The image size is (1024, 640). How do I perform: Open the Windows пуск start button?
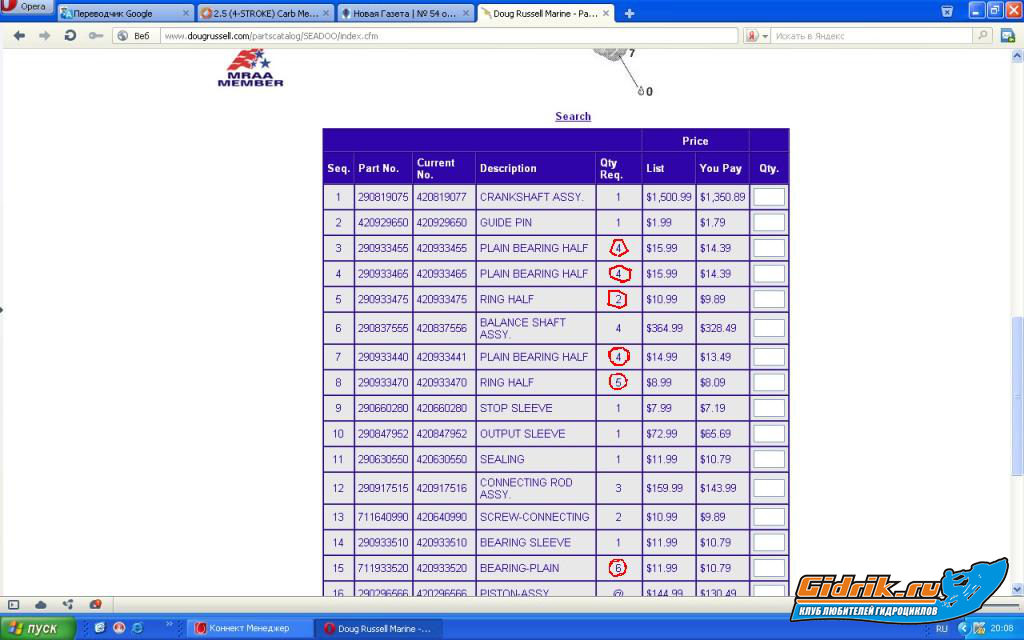(x=38, y=628)
